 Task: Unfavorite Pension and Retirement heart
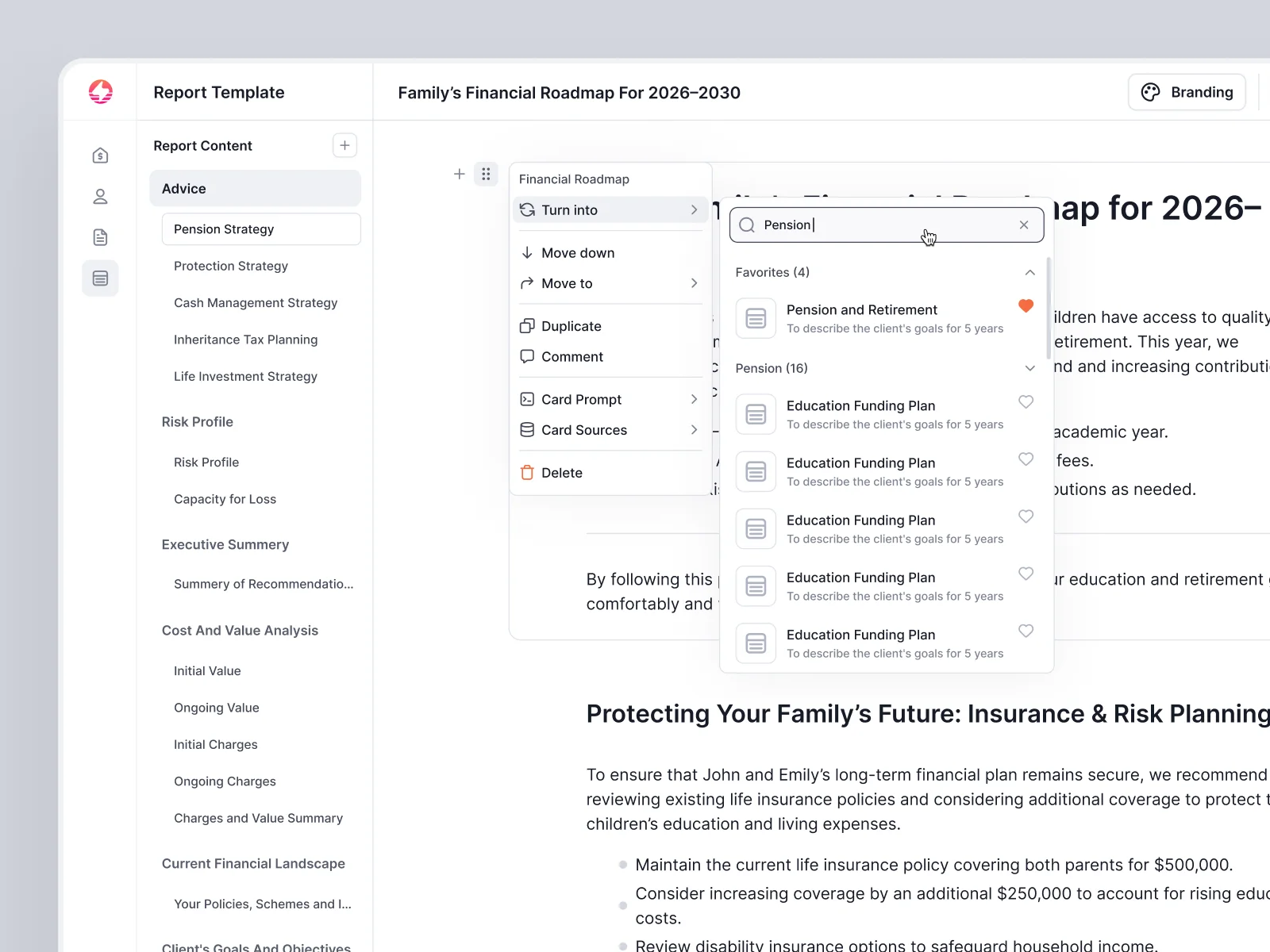pos(1026,306)
